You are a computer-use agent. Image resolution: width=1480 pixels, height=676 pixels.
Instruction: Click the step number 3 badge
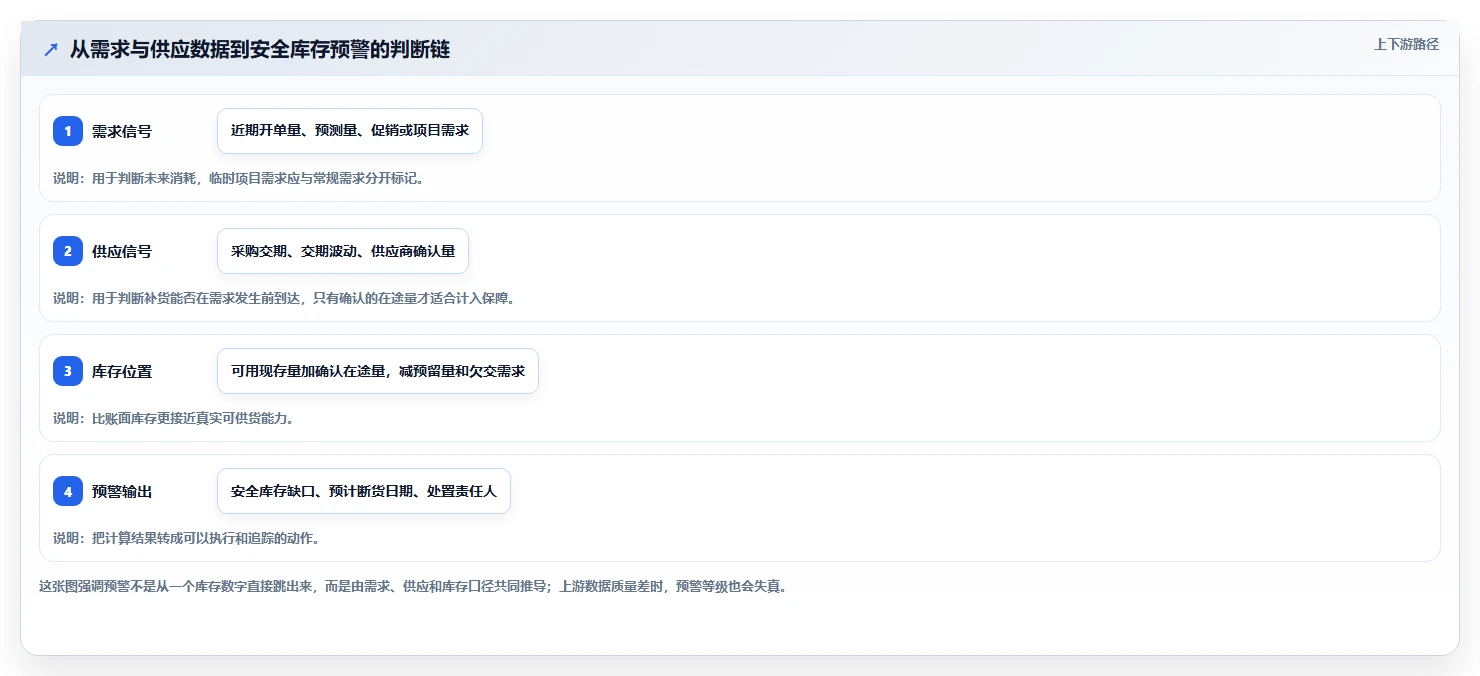68,371
